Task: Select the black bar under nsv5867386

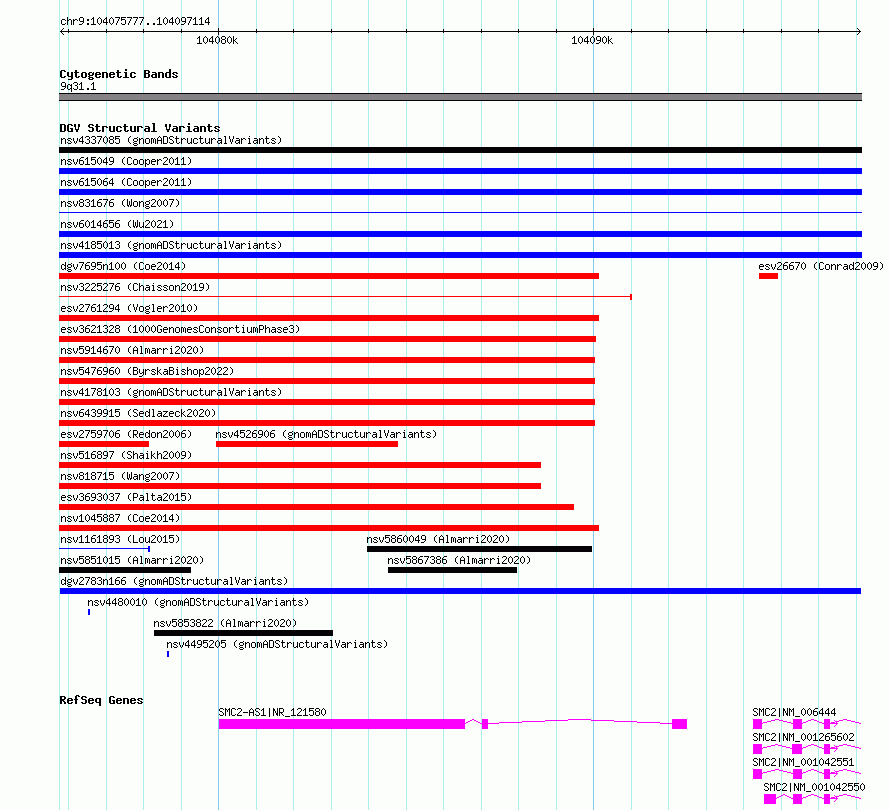Action: coord(452,570)
